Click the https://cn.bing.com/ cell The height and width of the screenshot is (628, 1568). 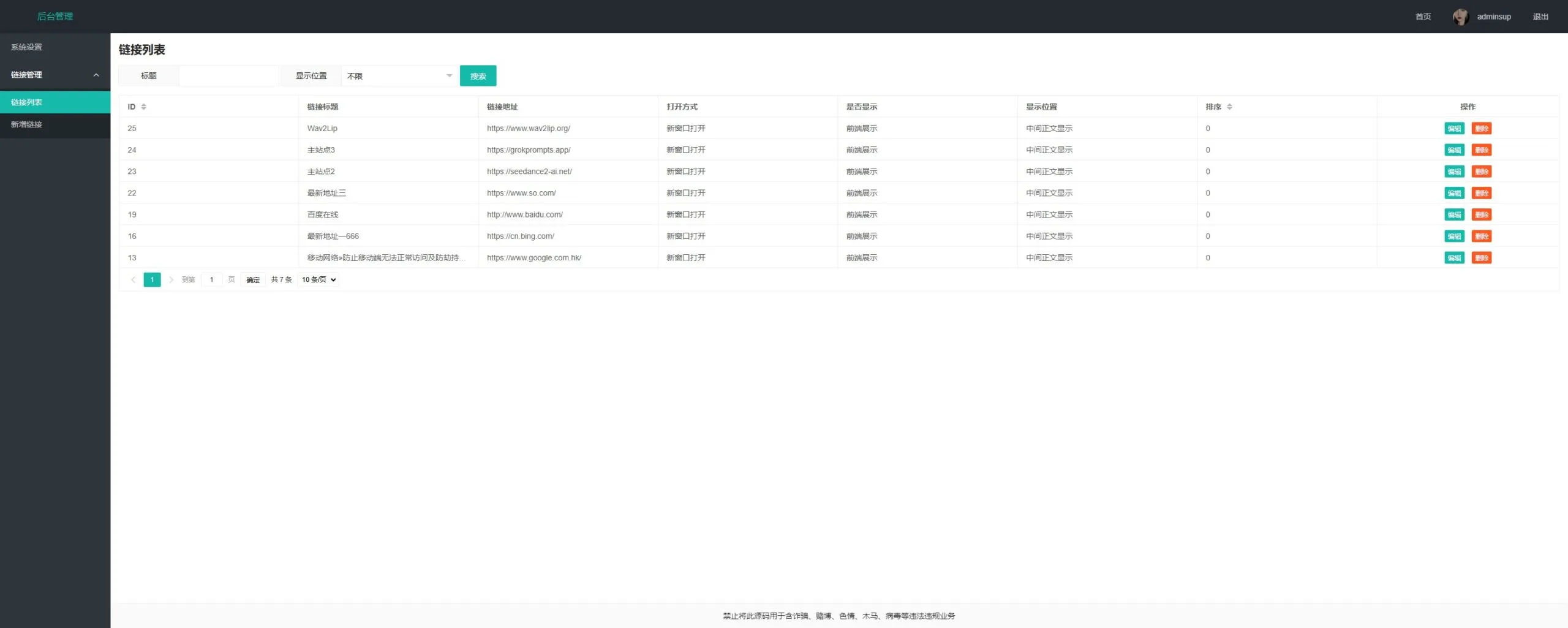pyautogui.click(x=568, y=236)
